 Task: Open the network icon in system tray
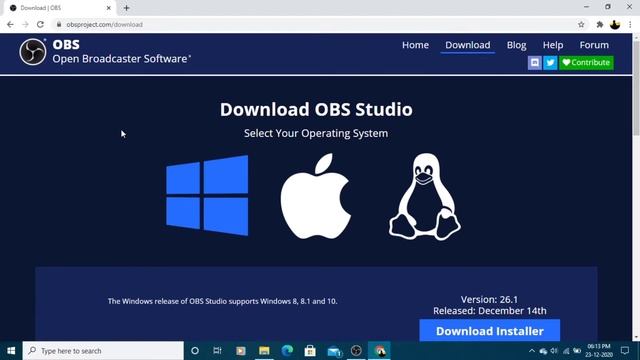coord(566,351)
